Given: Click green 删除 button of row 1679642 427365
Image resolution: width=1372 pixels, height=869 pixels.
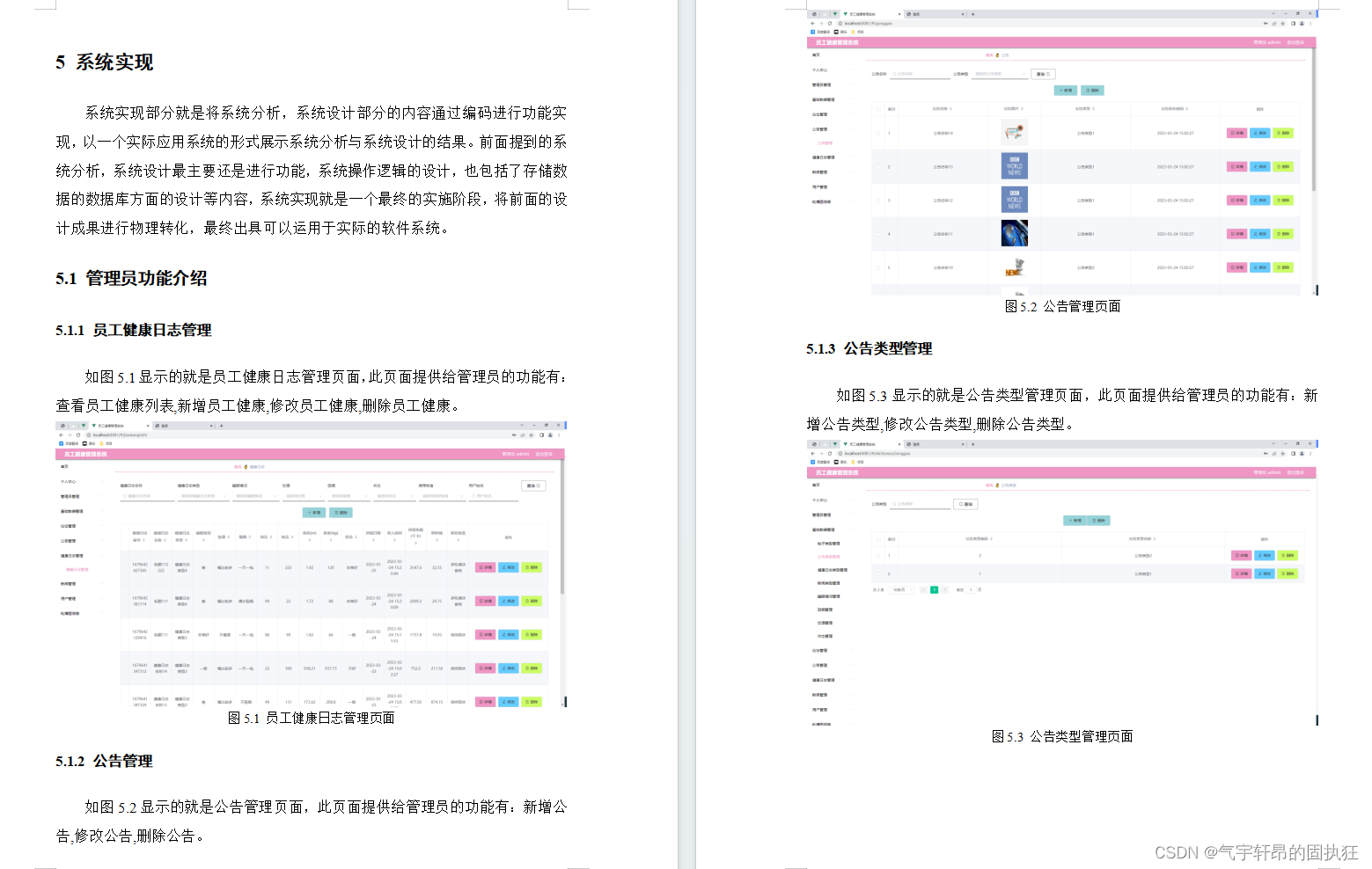Looking at the screenshot, I should pos(532,567).
